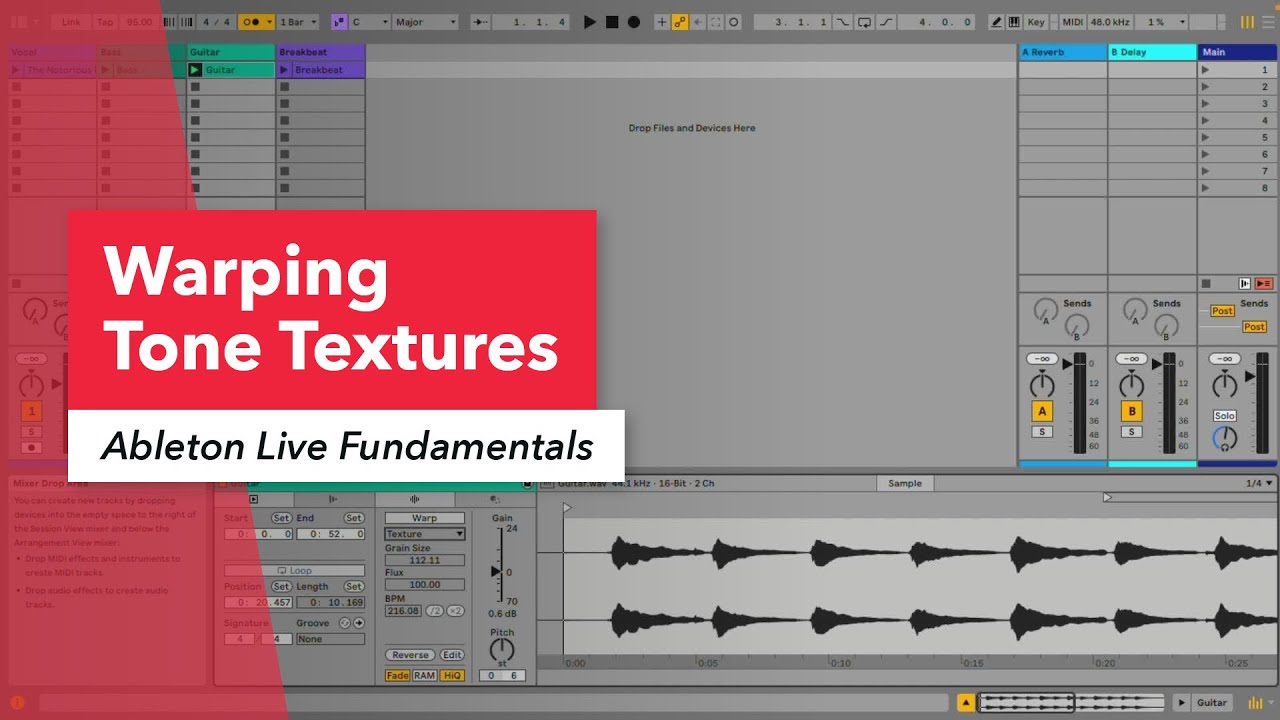Click the Session Record circle button
Viewport: 1280px width, 720px height.
pyautogui.click(x=734, y=22)
